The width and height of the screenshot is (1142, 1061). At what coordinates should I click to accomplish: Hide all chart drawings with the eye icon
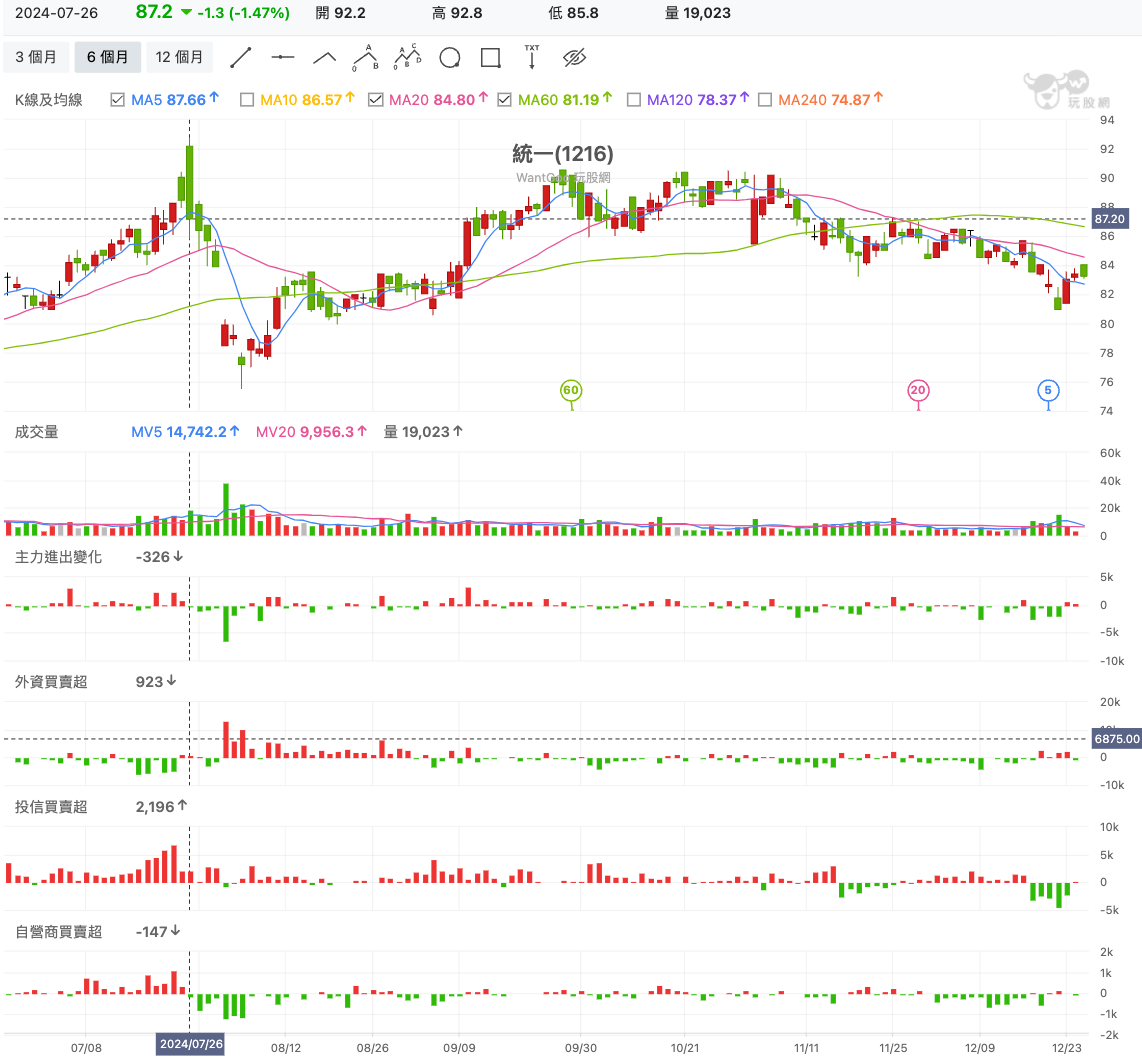[x=572, y=57]
